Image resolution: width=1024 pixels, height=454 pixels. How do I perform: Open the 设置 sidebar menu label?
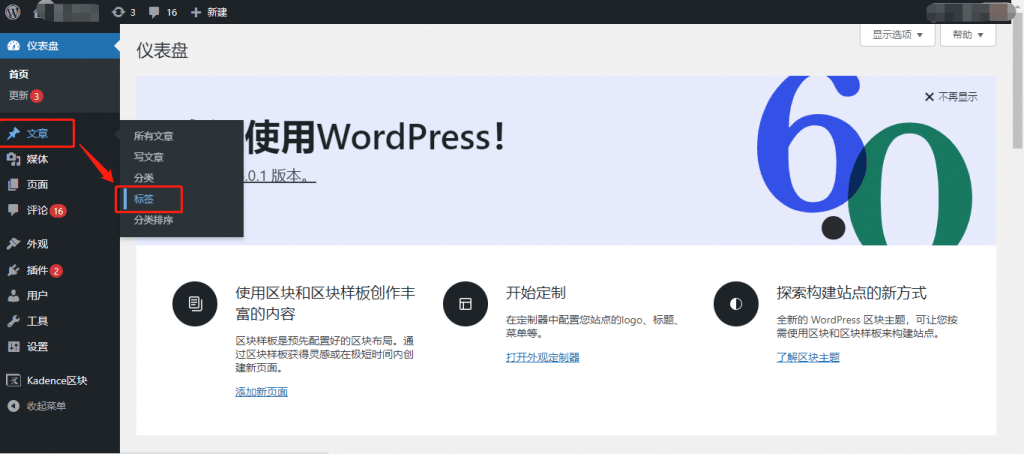tap(37, 346)
